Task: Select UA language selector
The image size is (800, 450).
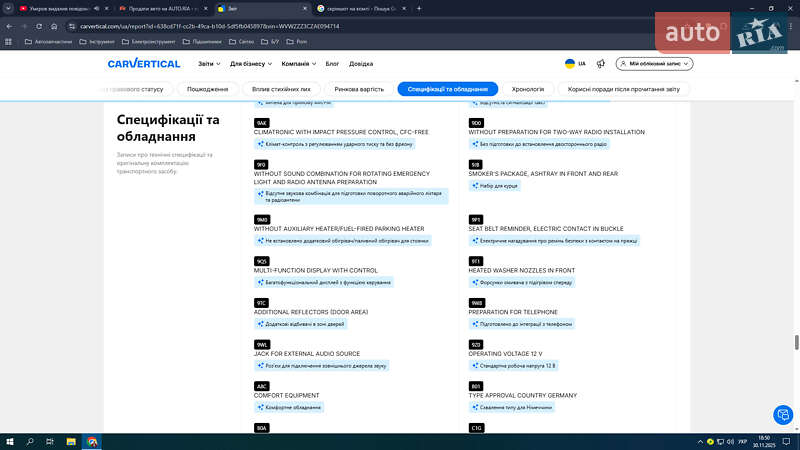Action: pyautogui.click(x=575, y=64)
